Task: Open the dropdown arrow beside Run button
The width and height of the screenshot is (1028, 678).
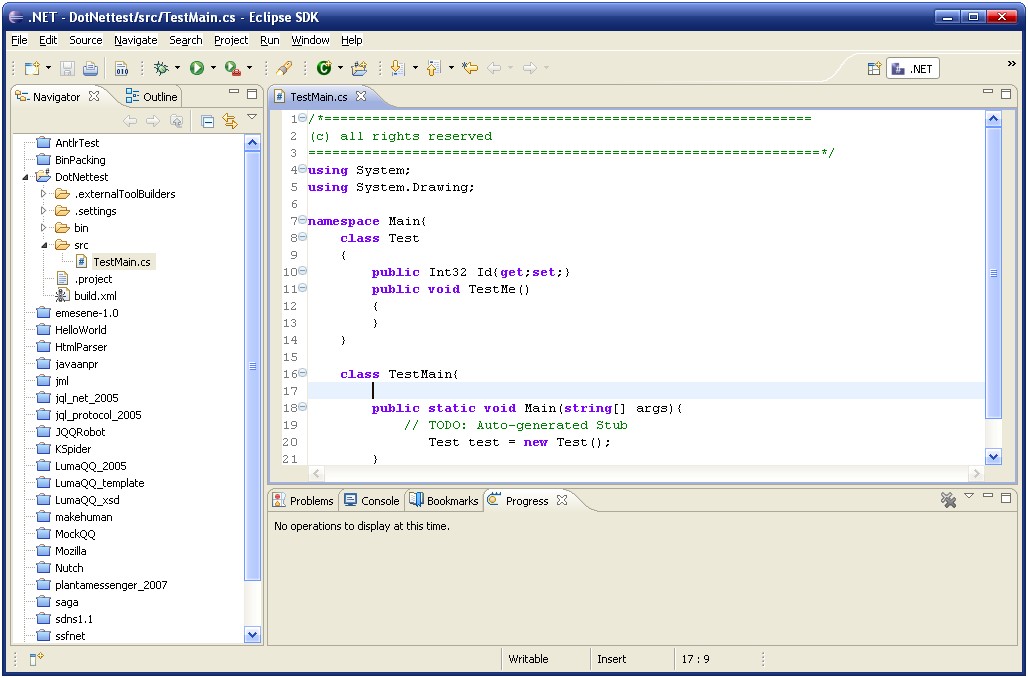Action: [x=213, y=68]
